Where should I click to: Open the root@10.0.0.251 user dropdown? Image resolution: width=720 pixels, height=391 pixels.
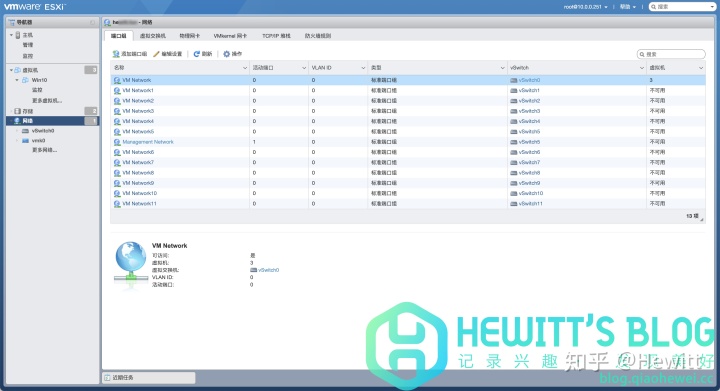pyautogui.click(x=585, y=7)
